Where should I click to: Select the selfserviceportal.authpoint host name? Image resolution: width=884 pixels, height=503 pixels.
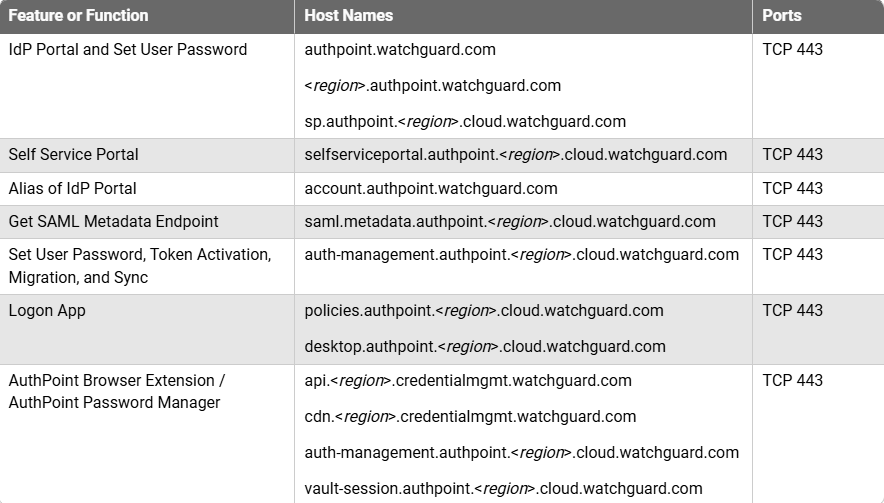tap(515, 154)
